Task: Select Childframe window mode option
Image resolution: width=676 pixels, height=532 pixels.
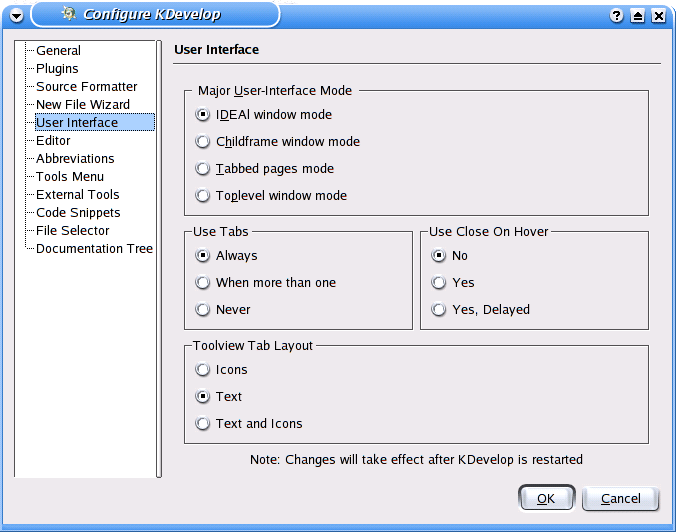Action: tap(204, 142)
